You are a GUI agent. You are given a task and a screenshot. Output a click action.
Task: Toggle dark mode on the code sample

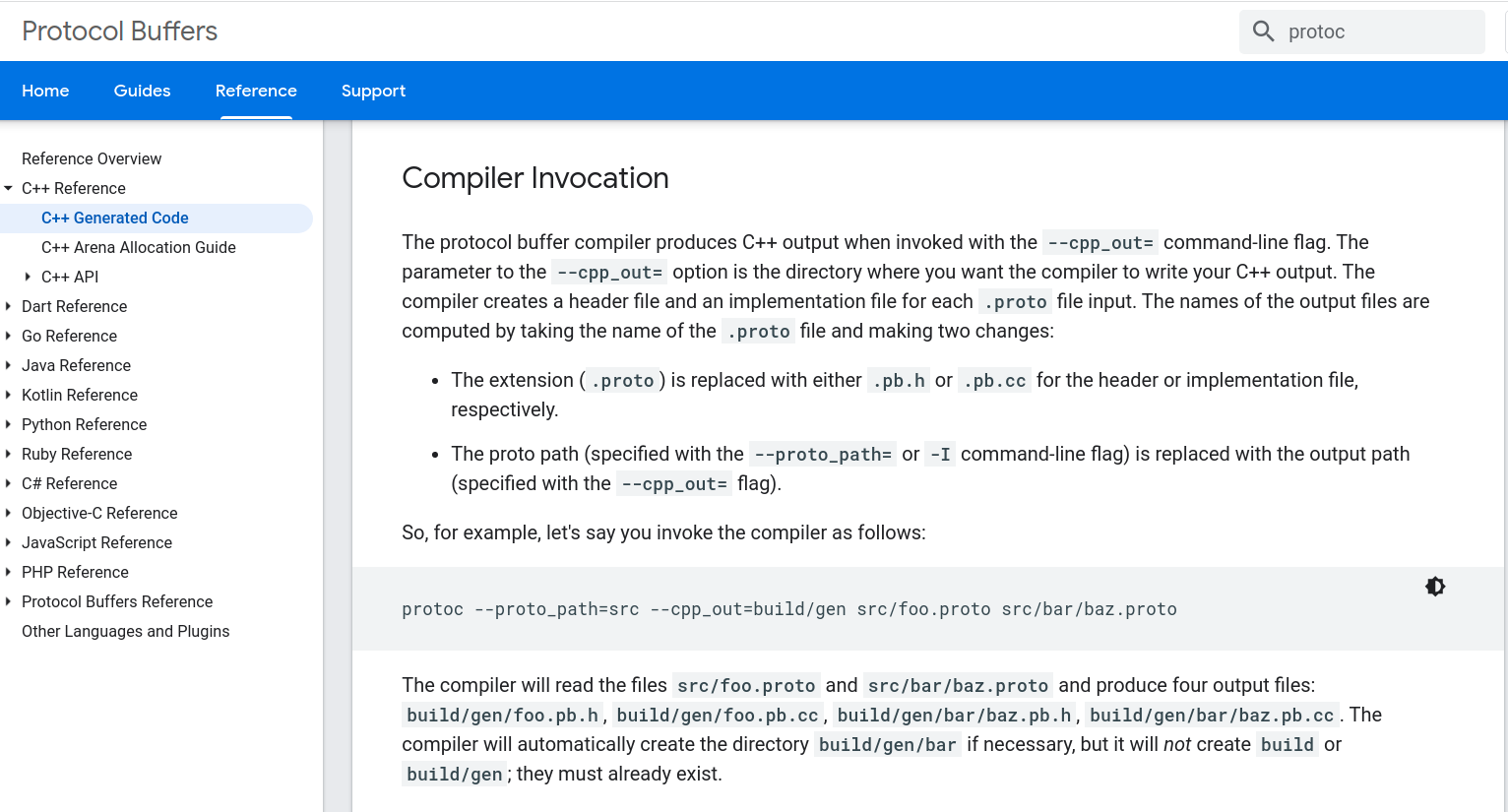[1434, 586]
